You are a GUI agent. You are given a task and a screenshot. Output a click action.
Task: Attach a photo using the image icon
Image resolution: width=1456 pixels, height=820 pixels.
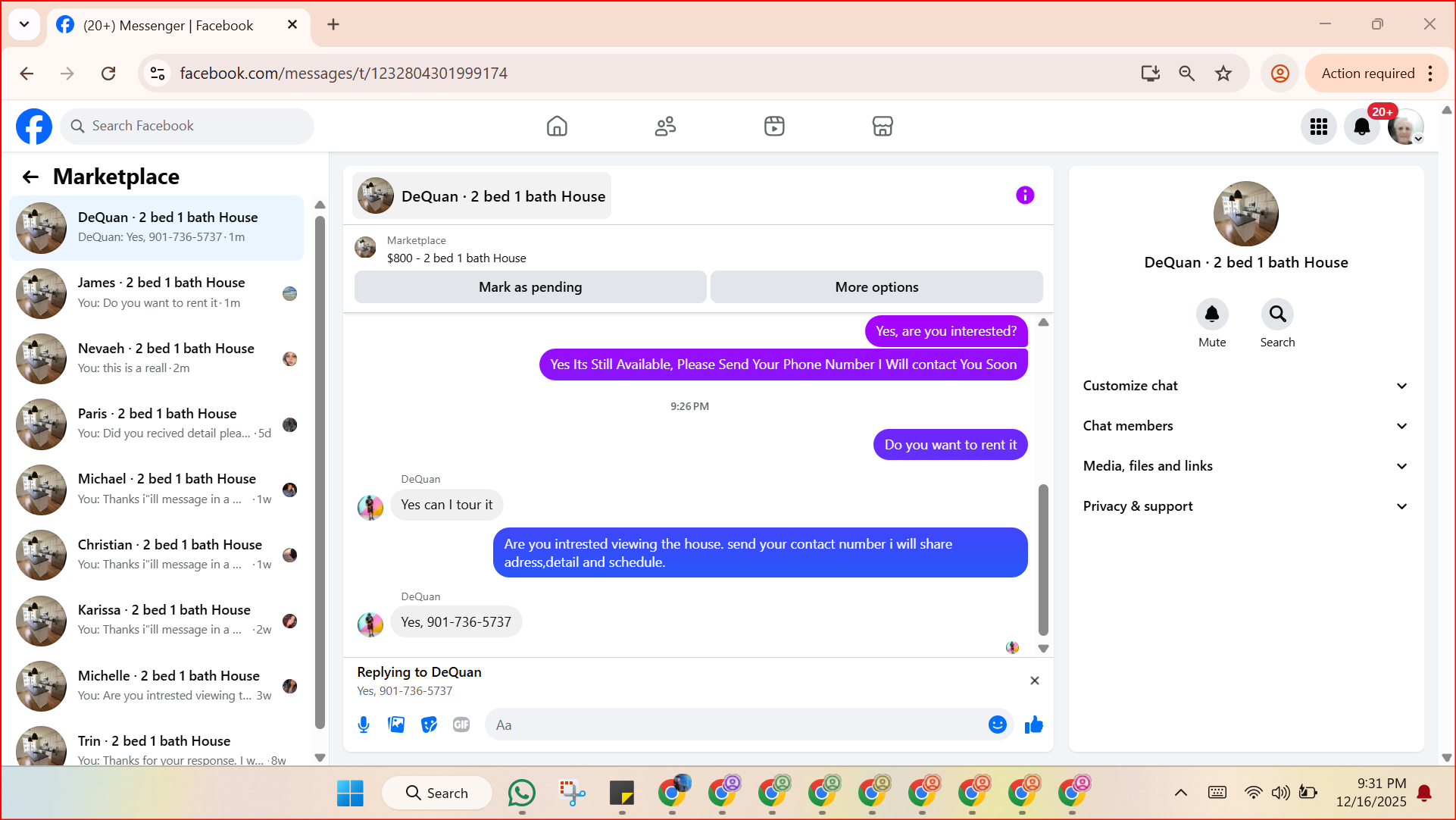pos(396,725)
